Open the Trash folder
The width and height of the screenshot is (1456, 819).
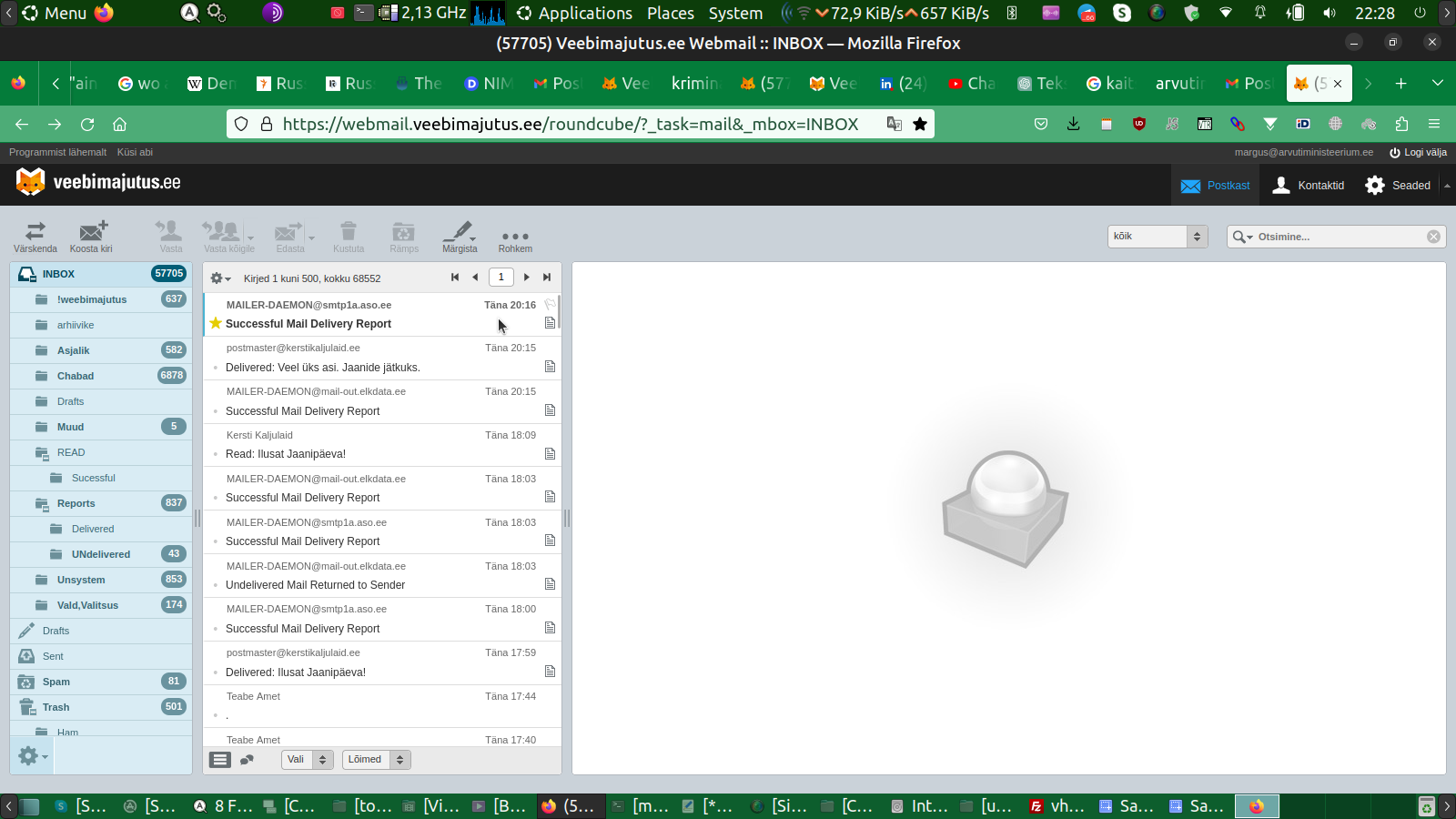(x=101, y=707)
